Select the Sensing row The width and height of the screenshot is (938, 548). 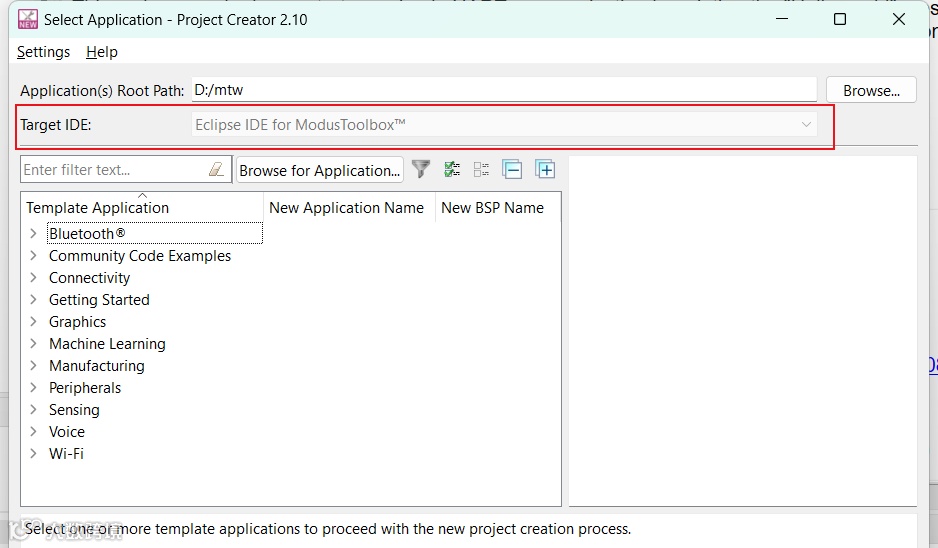pyautogui.click(x=74, y=410)
